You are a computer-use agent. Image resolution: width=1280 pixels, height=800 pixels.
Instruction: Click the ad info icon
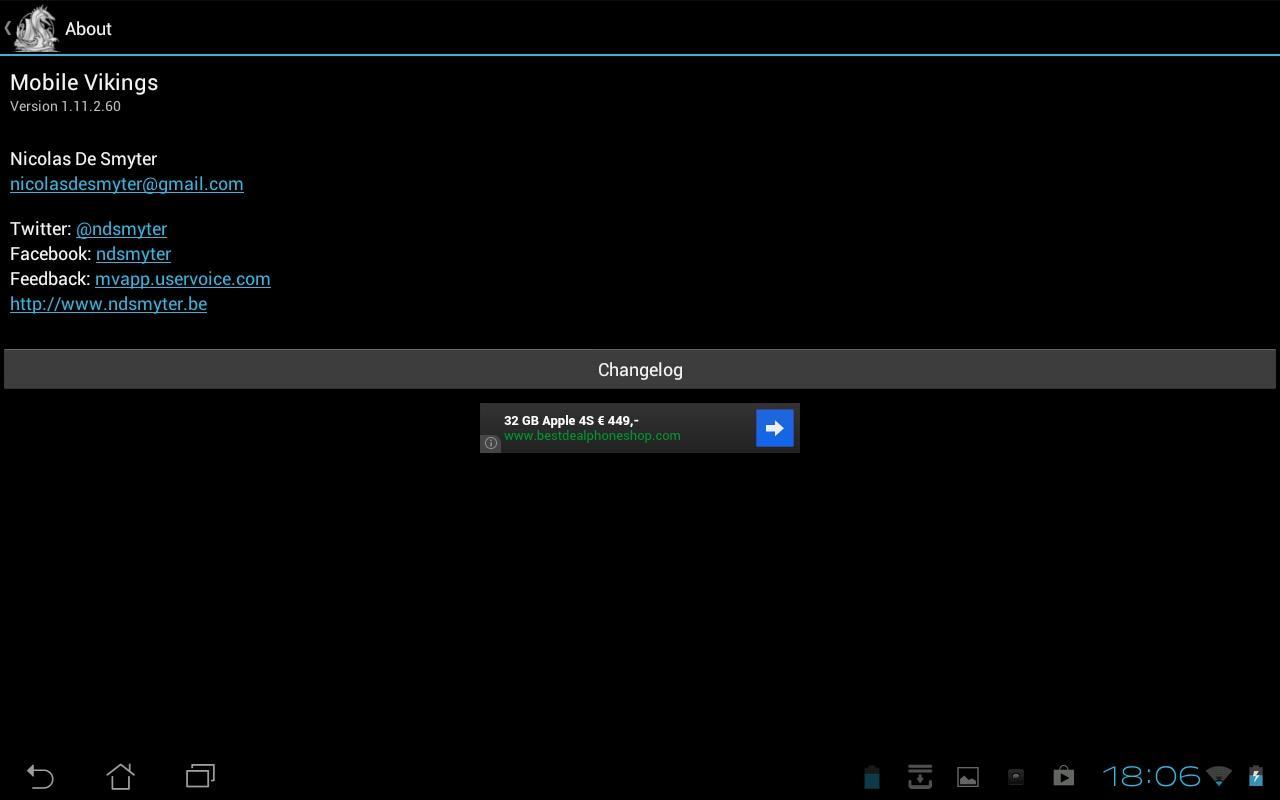[491, 443]
